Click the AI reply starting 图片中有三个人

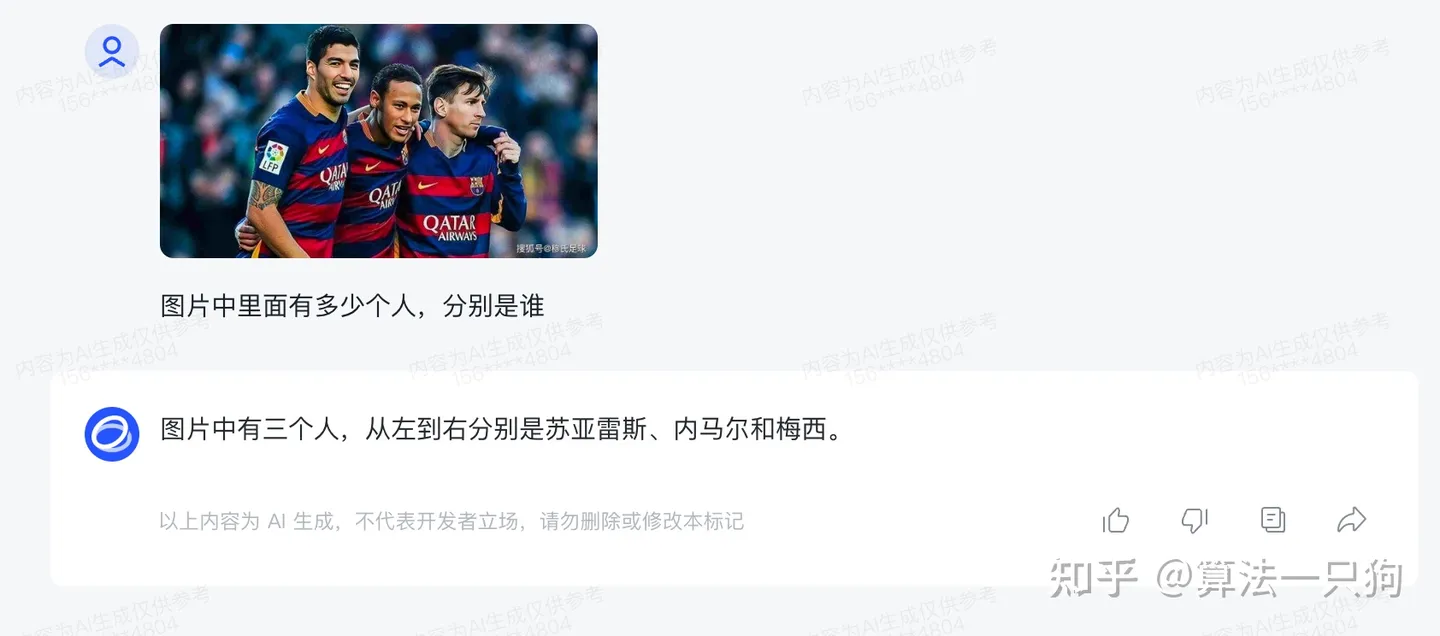coord(502,431)
